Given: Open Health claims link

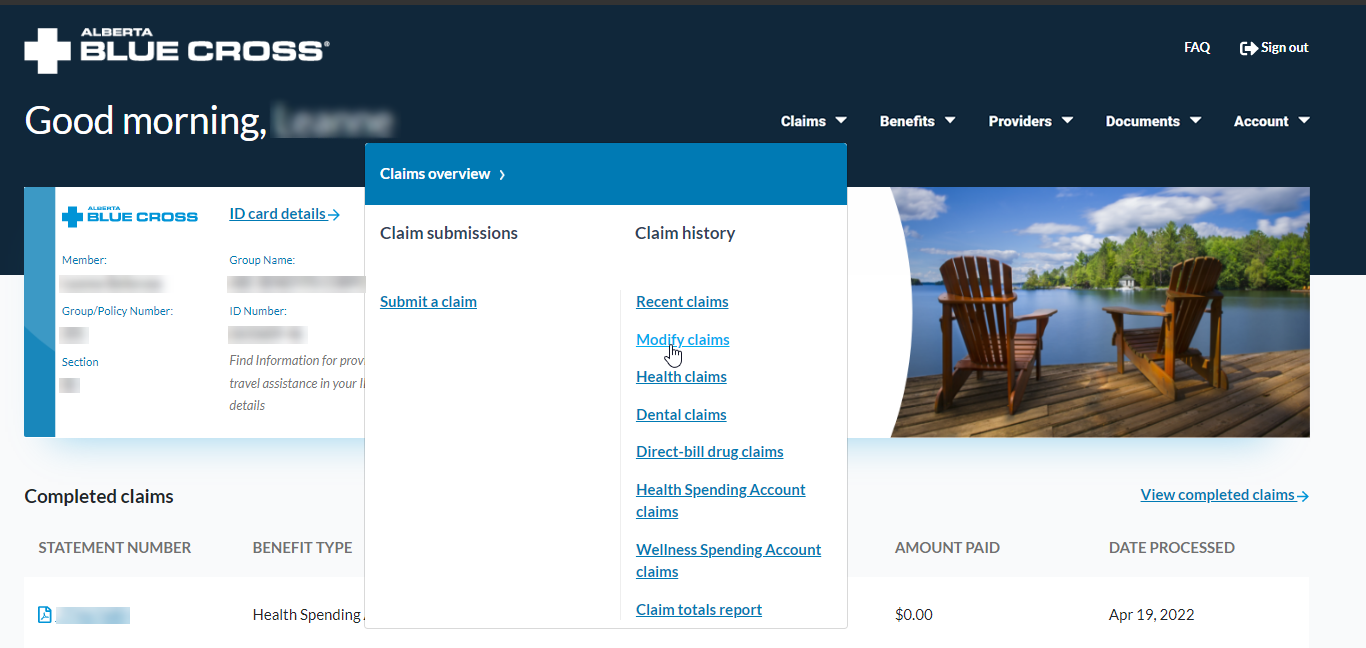Looking at the screenshot, I should (x=681, y=376).
